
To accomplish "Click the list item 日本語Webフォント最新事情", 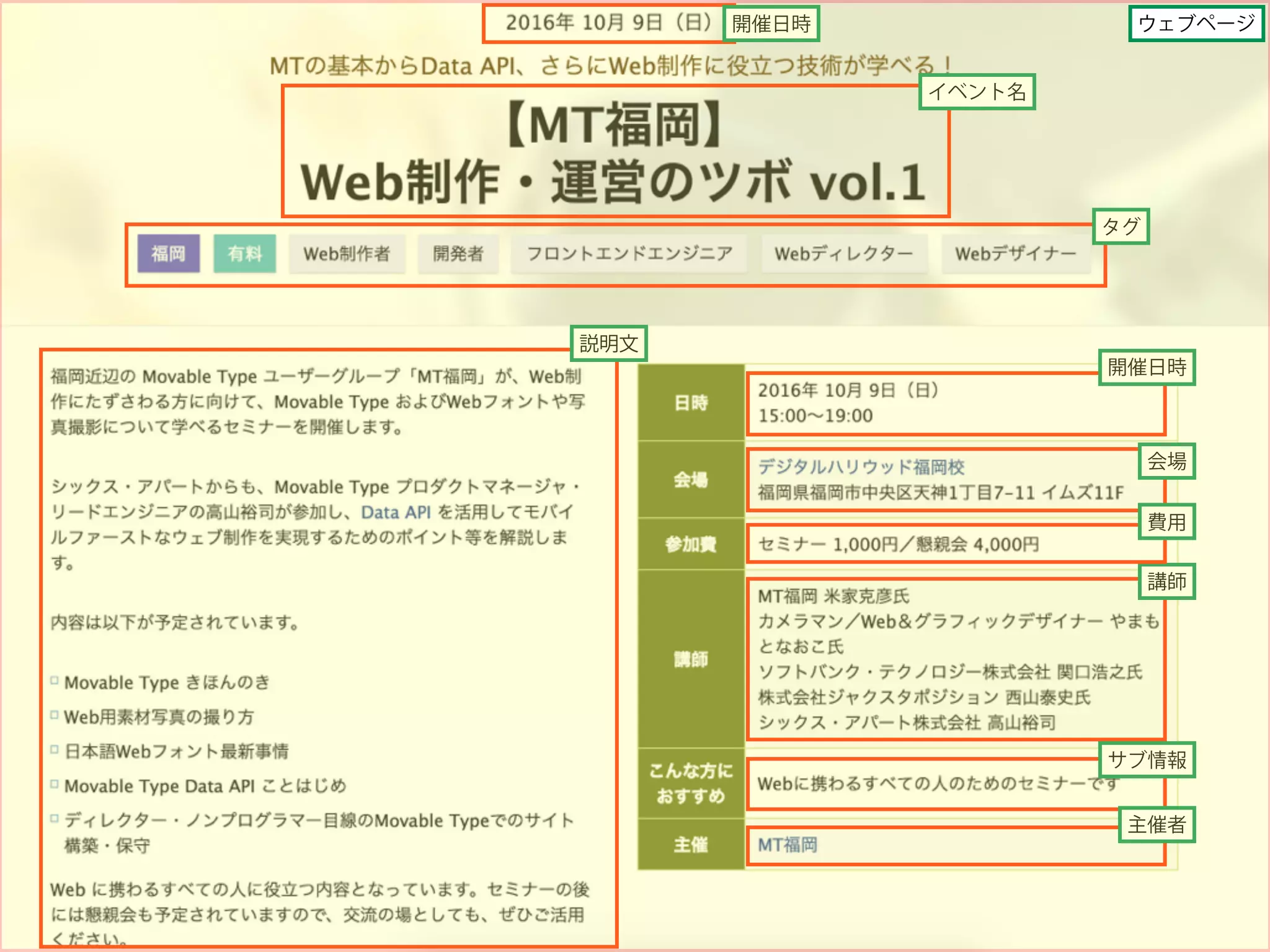I will [x=177, y=751].
